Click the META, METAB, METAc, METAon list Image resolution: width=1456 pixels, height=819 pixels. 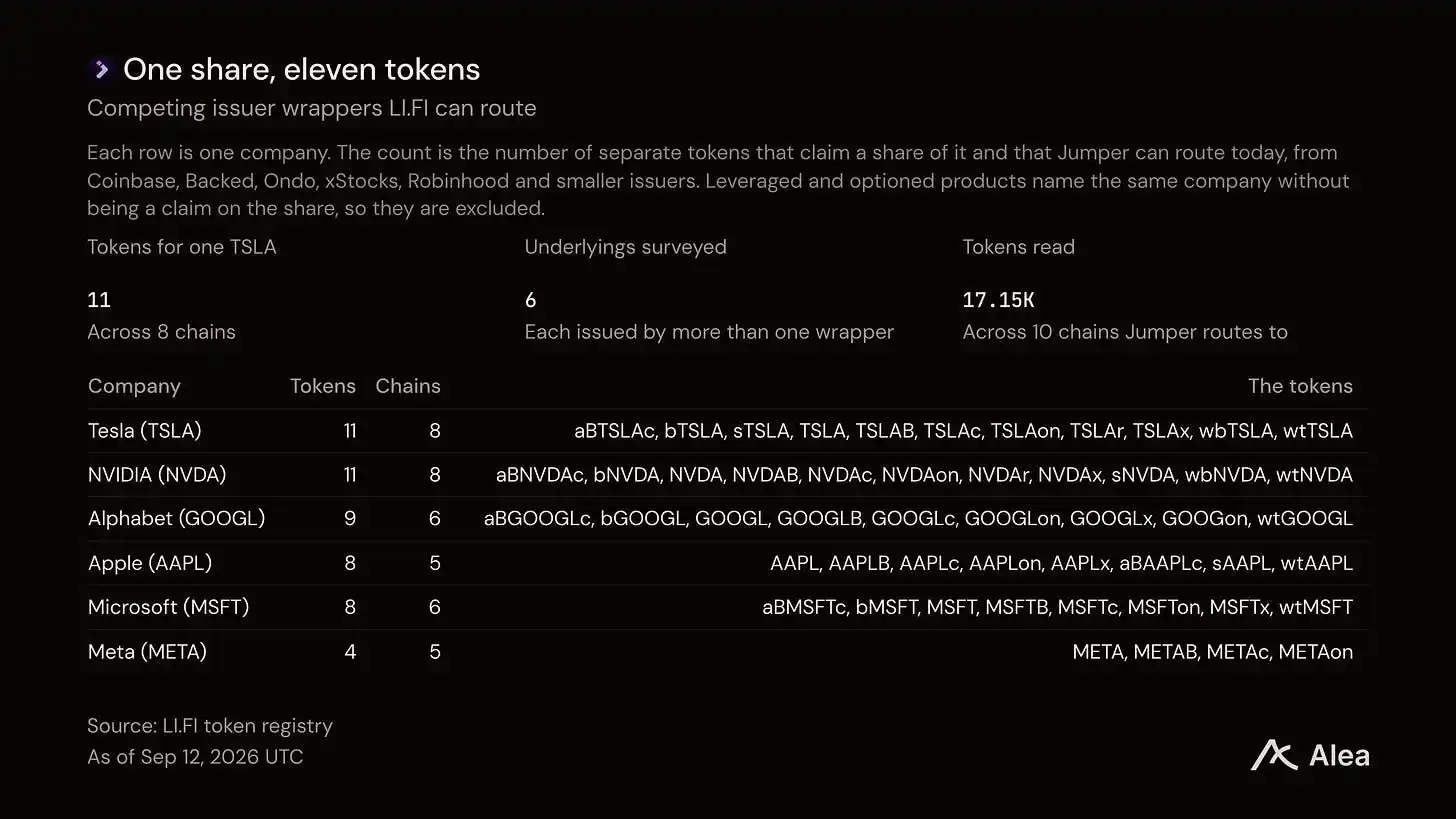1213,652
